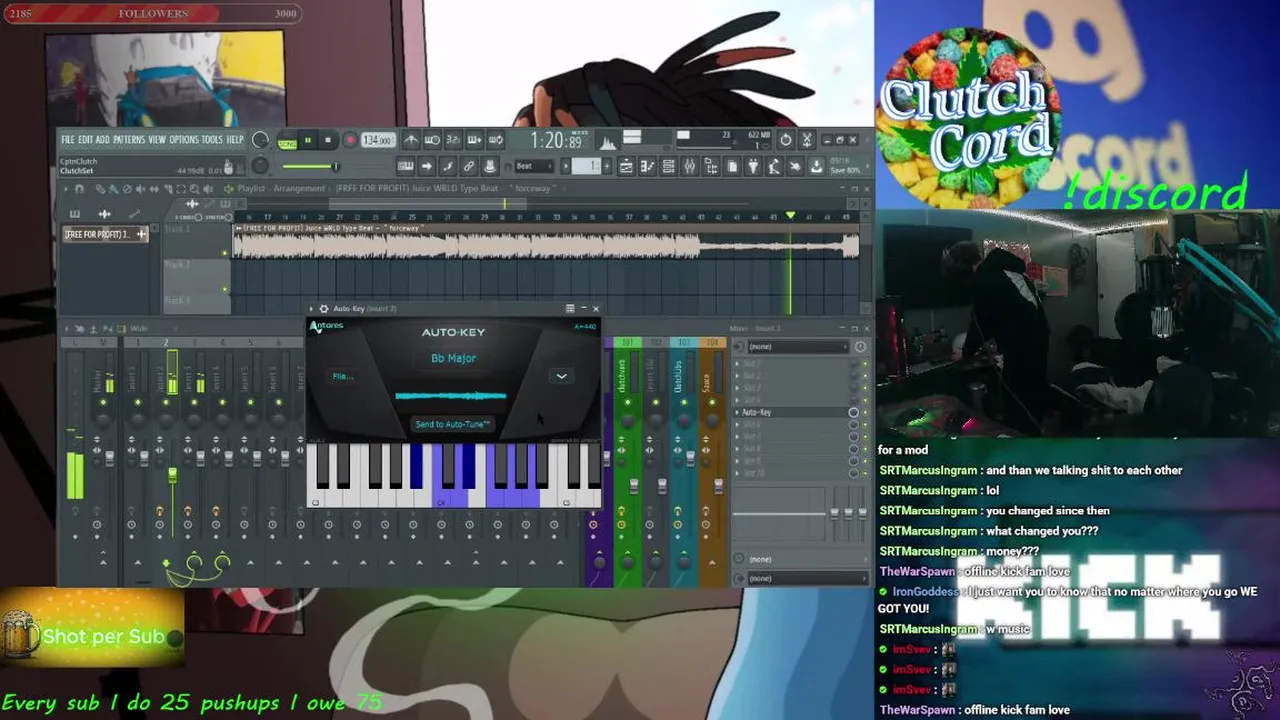Open the HELP menu
This screenshot has height=720, width=1280.
click(x=235, y=140)
